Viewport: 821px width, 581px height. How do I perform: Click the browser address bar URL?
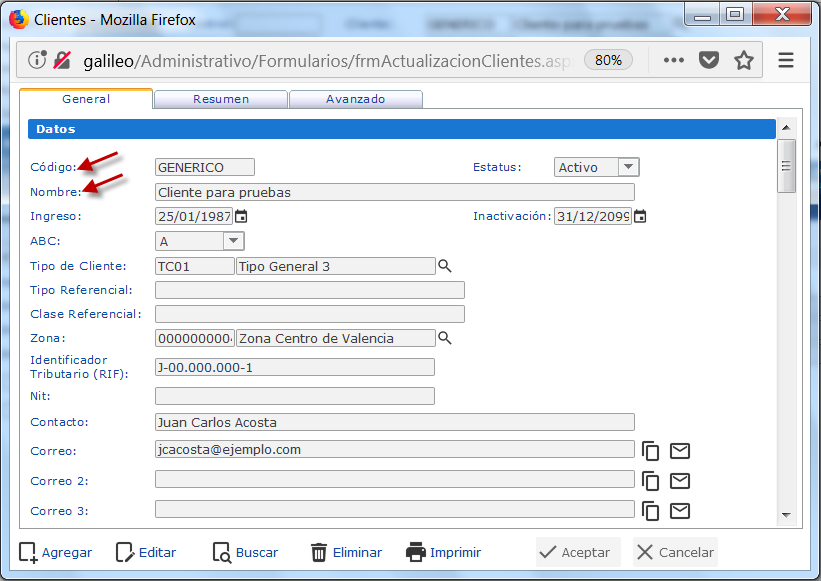[x=329, y=61]
